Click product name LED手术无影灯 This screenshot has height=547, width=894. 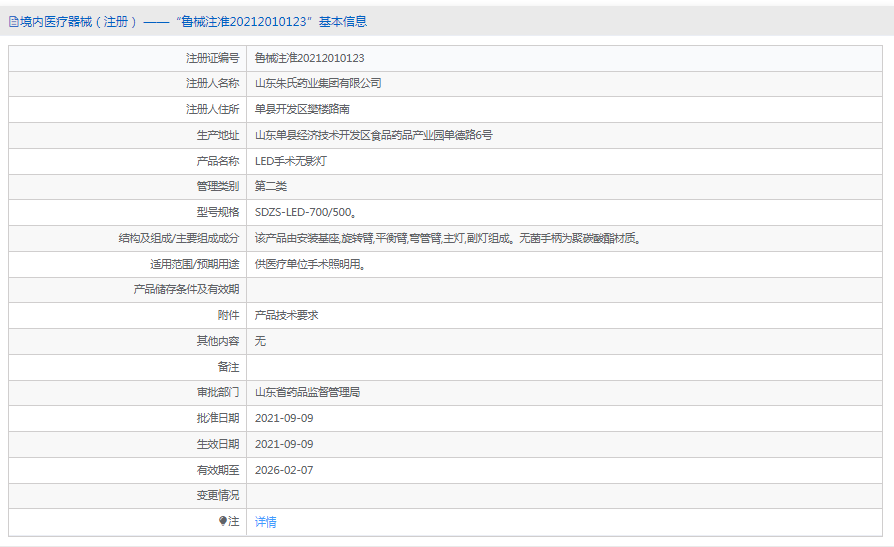point(291,161)
